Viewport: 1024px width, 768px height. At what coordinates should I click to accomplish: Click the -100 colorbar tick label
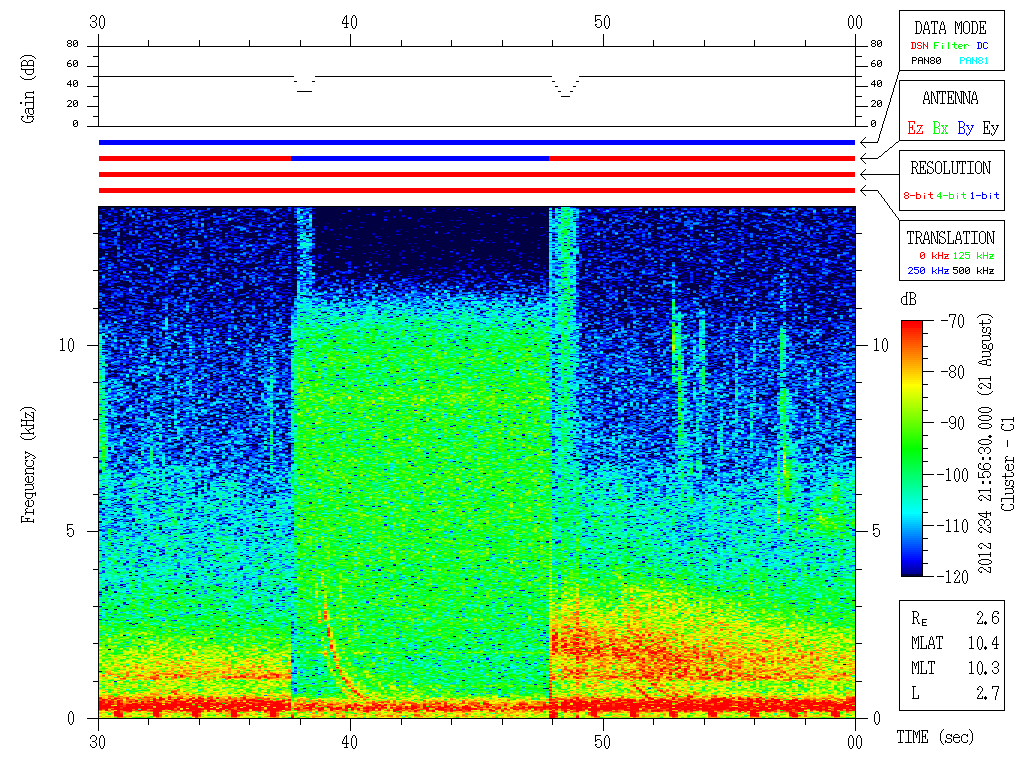pyautogui.click(x=954, y=475)
